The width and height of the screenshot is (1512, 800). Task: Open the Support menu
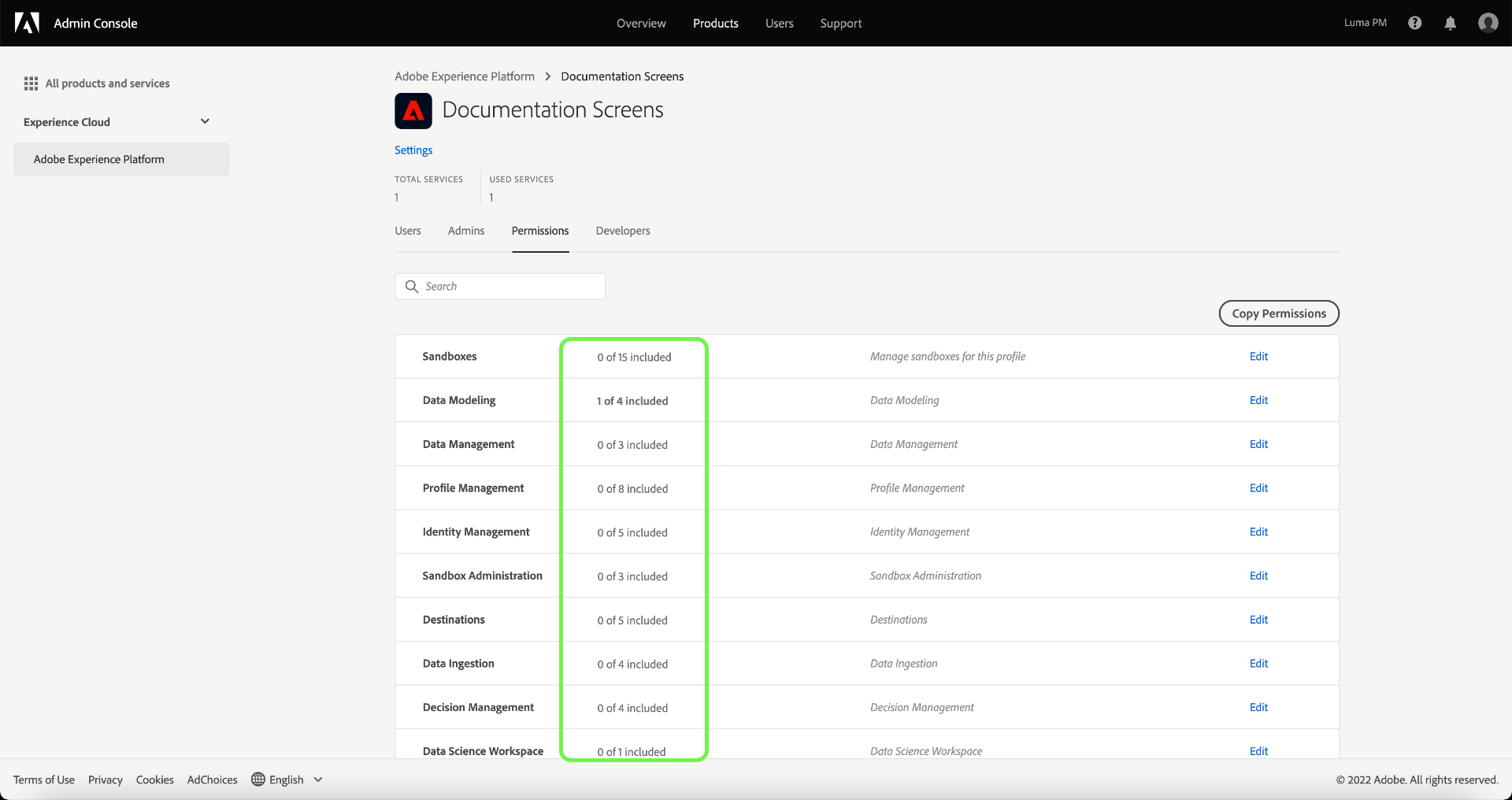coord(841,24)
